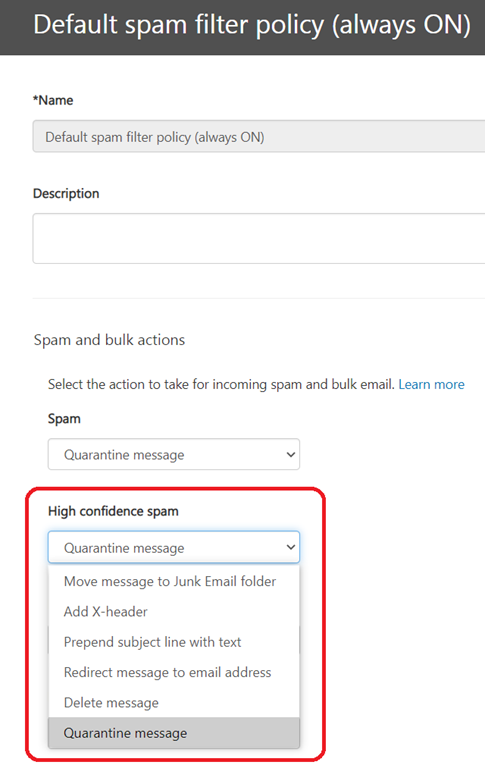Click the Spam and bulk actions heading
The image size is (485, 768).
pyautogui.click(x=109, y=340)
